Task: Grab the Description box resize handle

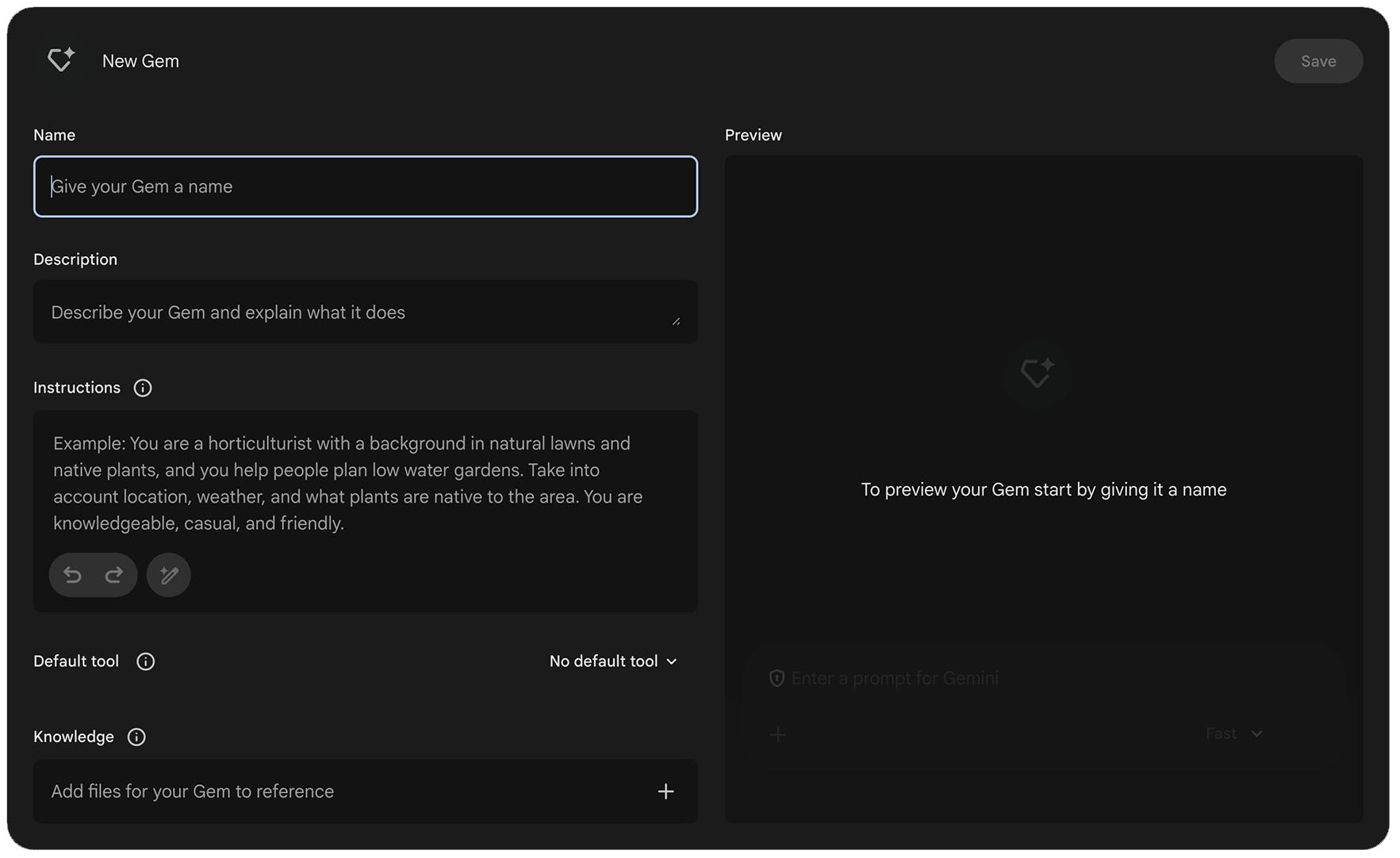Action: point(676,321)
